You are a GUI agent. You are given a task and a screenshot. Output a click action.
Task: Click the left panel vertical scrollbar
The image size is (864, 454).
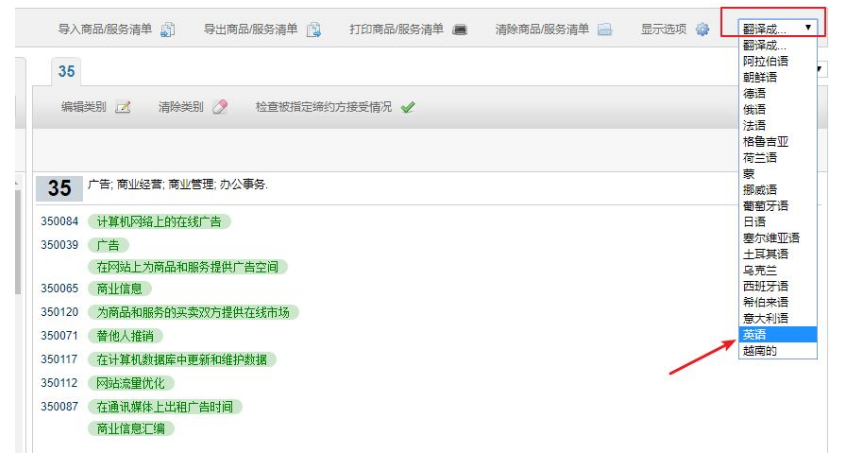pyautogui.click(x=18, y=242)
